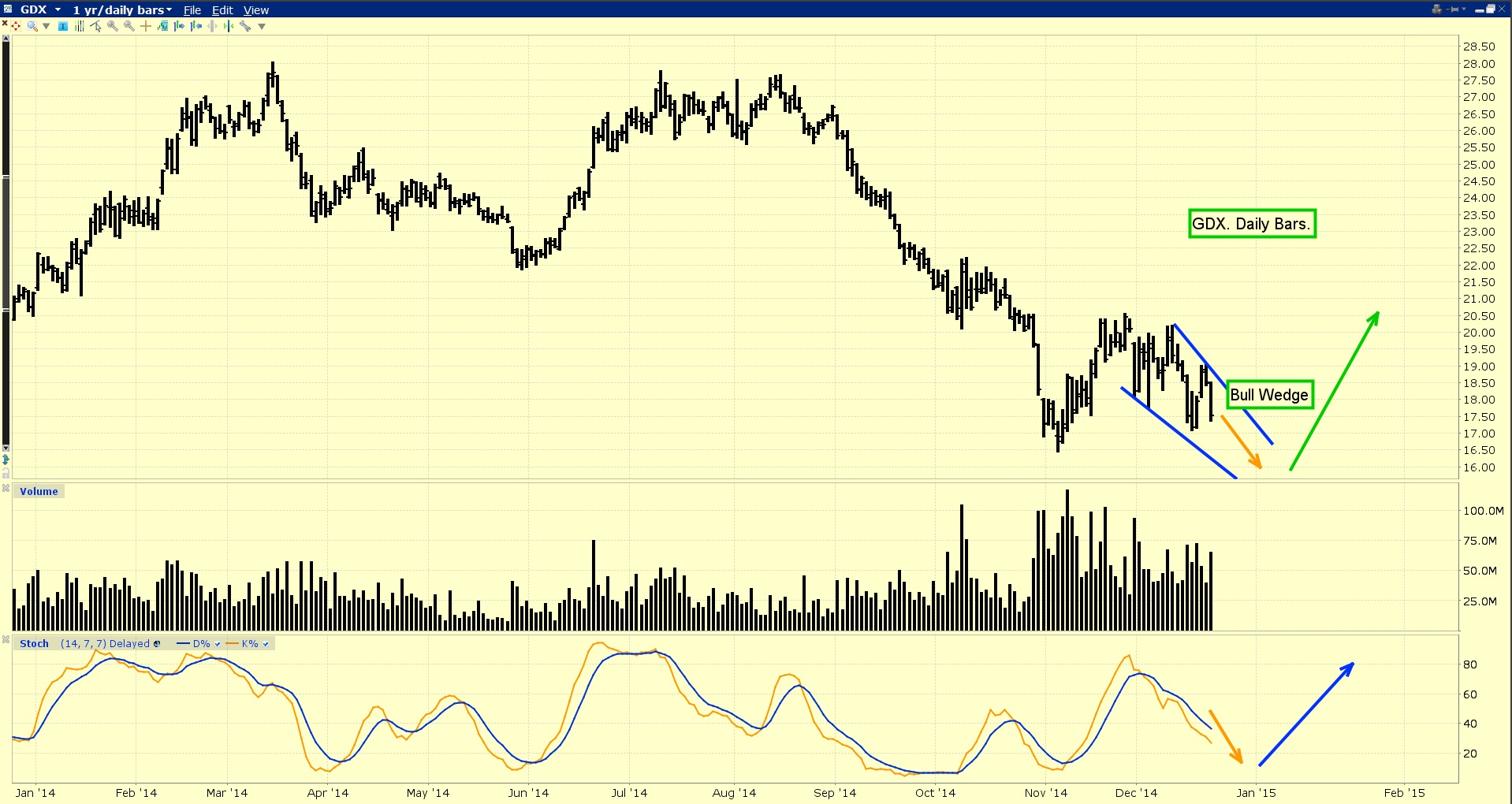The width and height of the screenshot is (1512, 804).
Task: Click the trendline drawing tool icon
Action: click(95, 26)
